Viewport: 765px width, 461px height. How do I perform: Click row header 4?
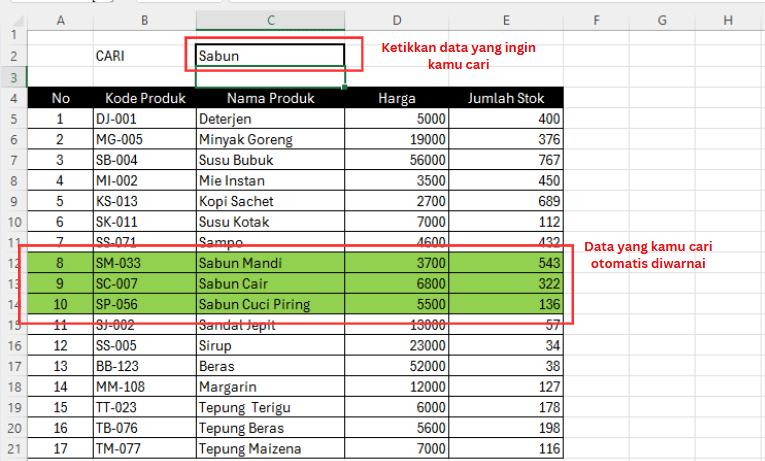tap(14, 98)
